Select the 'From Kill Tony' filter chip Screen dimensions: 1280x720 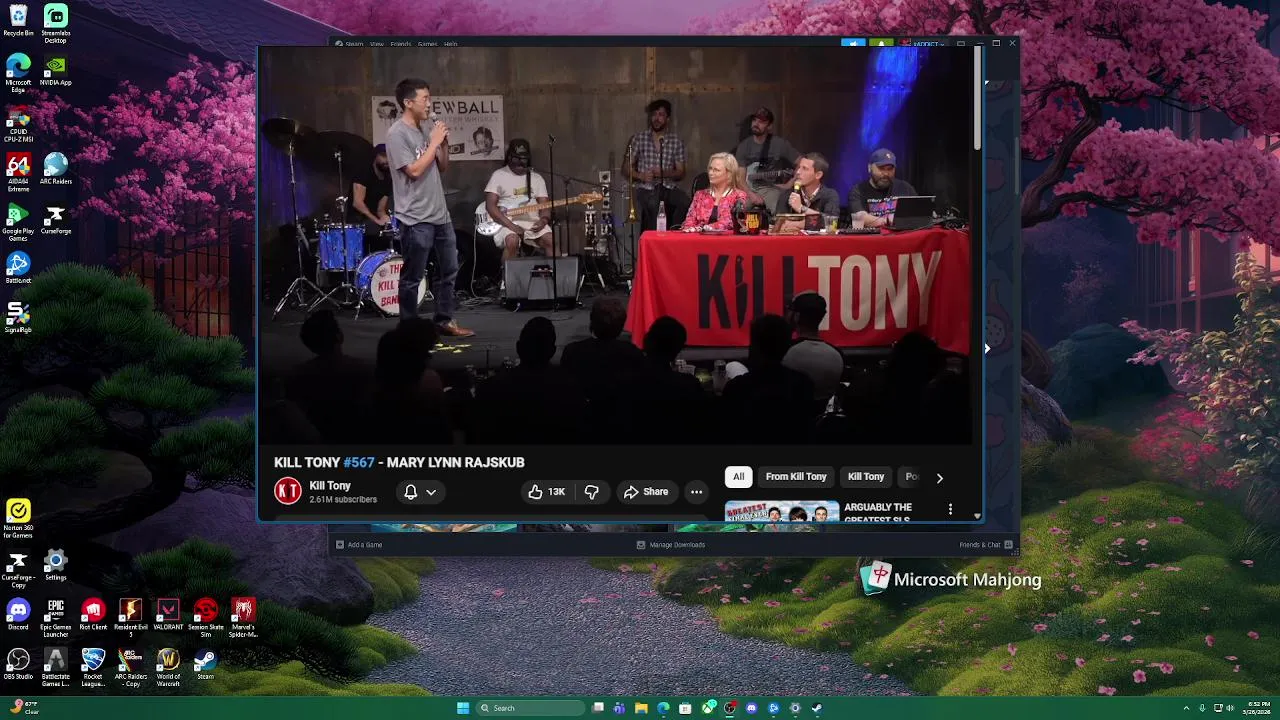(x=796, y=476)
